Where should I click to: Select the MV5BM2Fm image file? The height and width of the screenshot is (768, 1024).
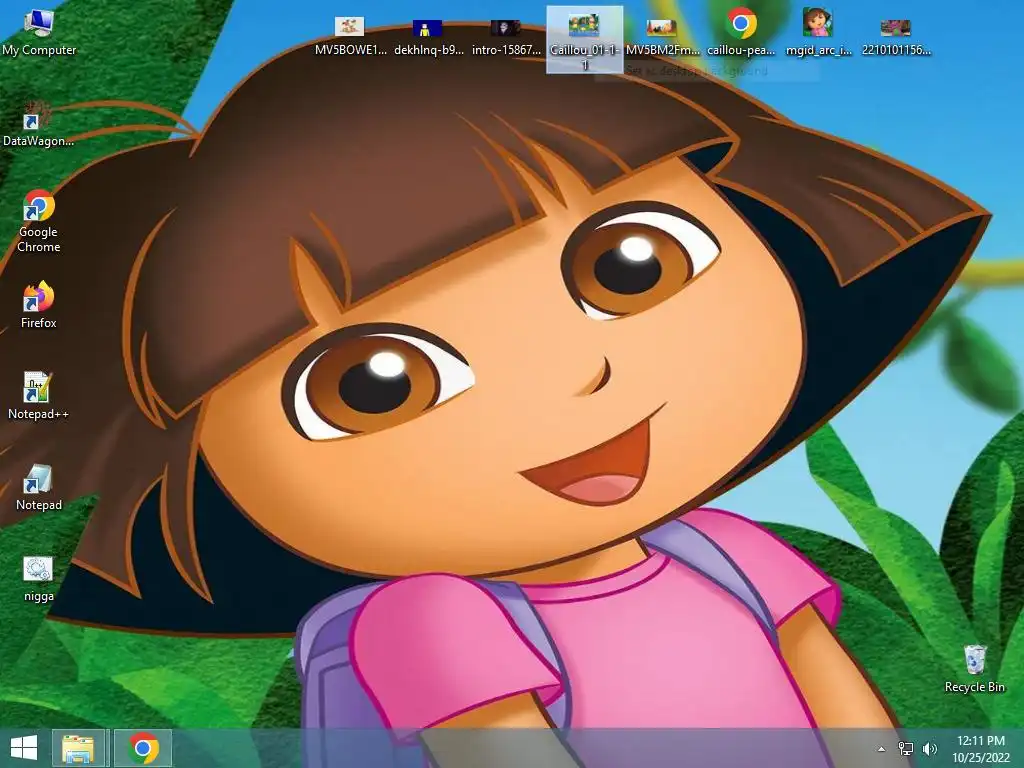tap(662, 36)
